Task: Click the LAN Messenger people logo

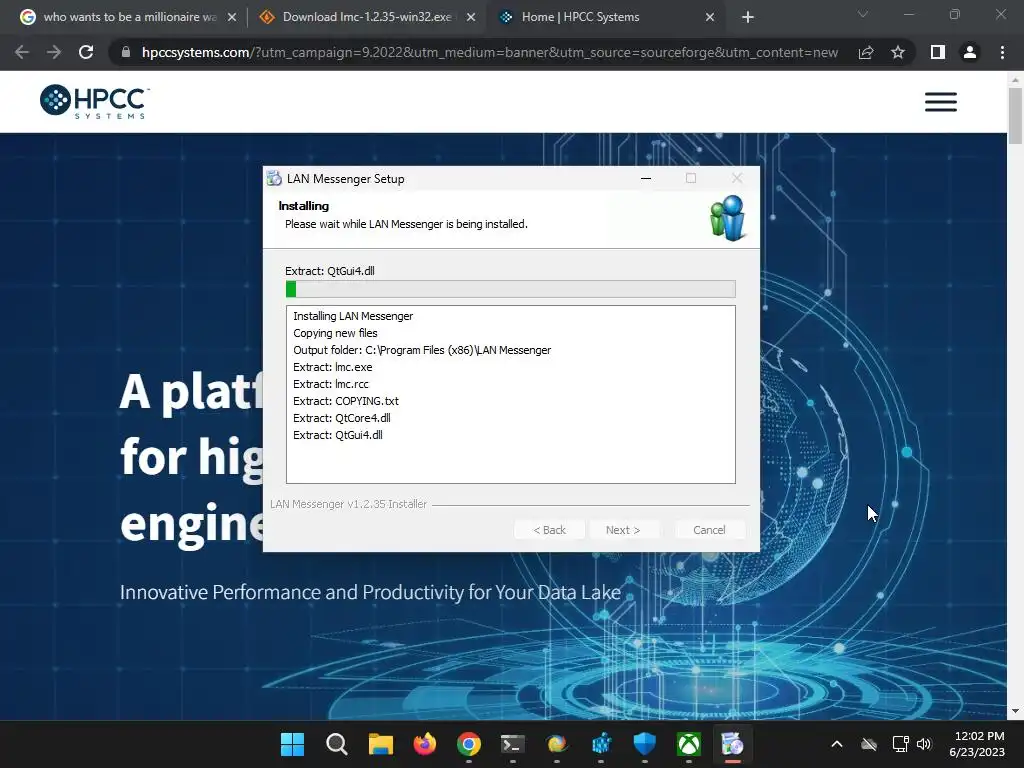Action: click(728, 218)
